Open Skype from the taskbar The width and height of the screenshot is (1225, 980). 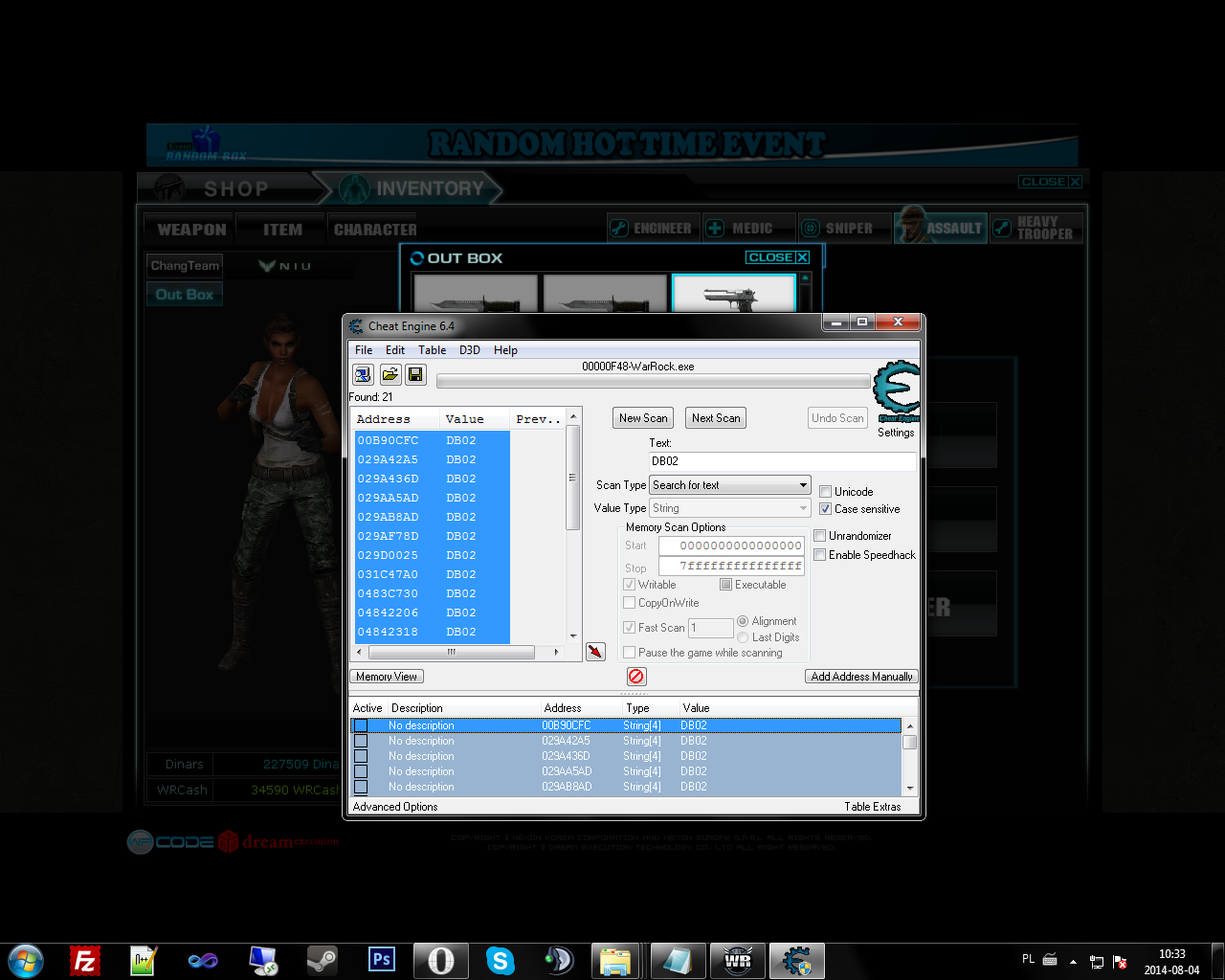(500, 960)
